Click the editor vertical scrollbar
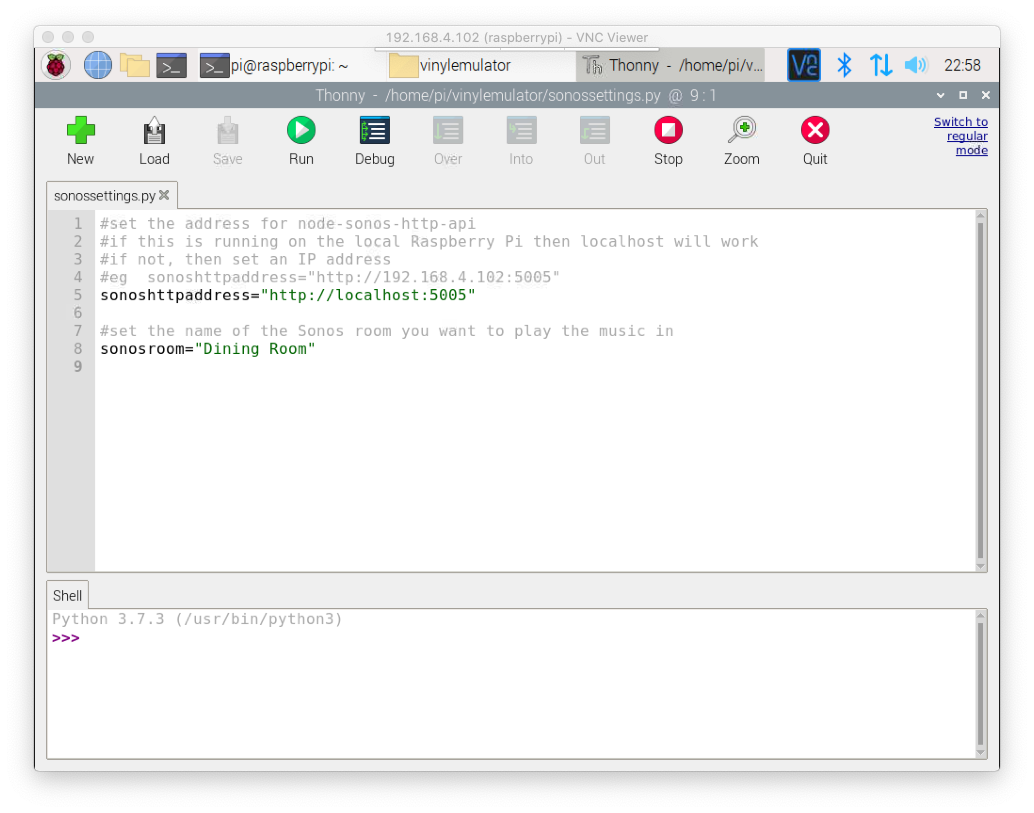This screenshot has height=813, width=1034. pyautogui.click(x=981, y=390)
